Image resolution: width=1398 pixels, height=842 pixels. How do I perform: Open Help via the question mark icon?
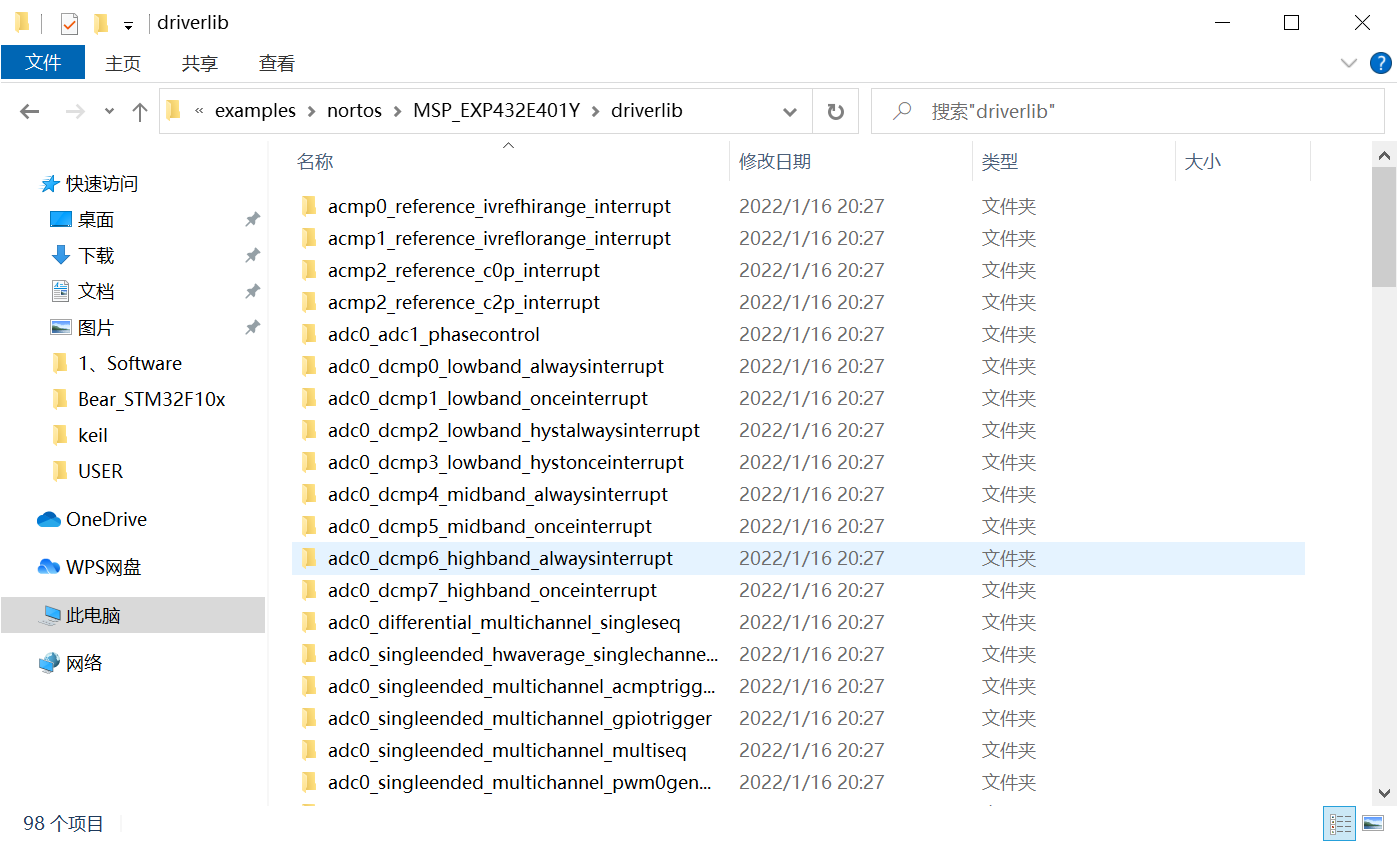(x=1381, y=63)
